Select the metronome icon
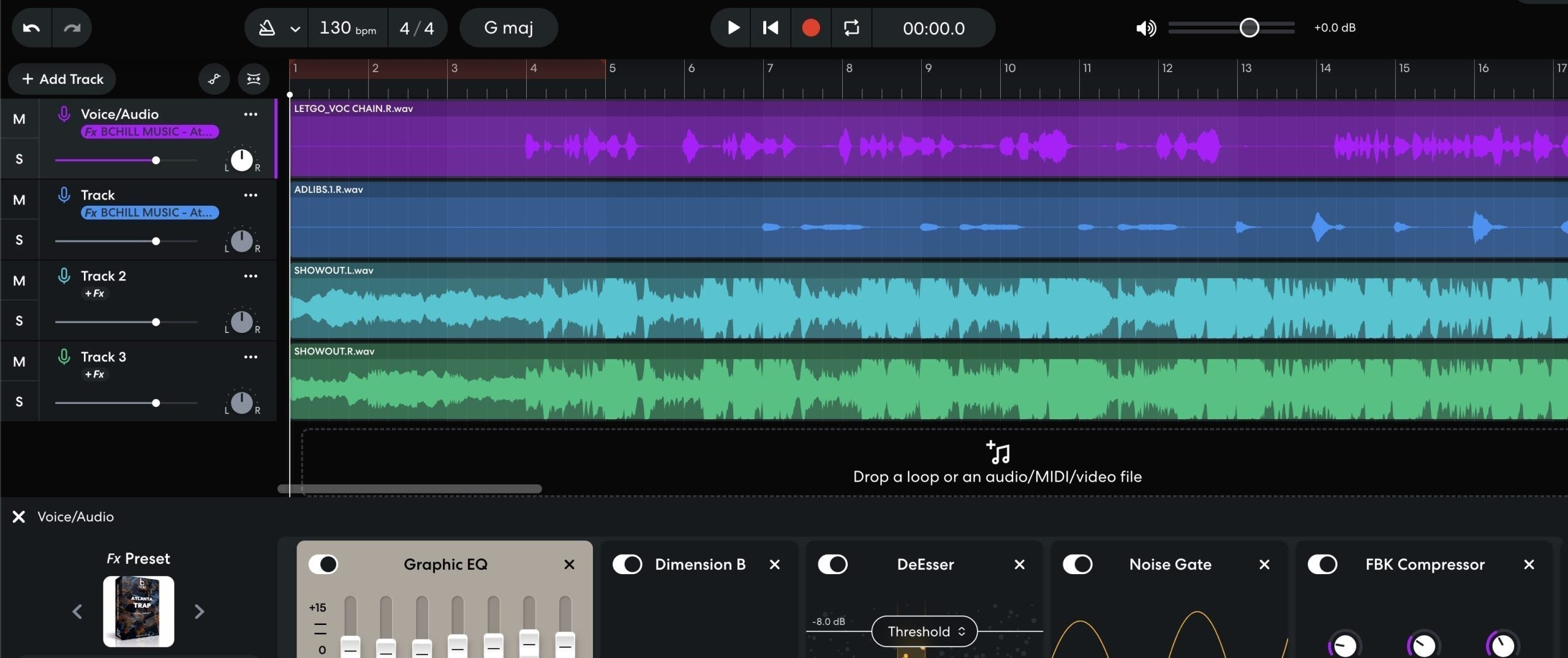 pyautogui.click(x=266, y=28)
